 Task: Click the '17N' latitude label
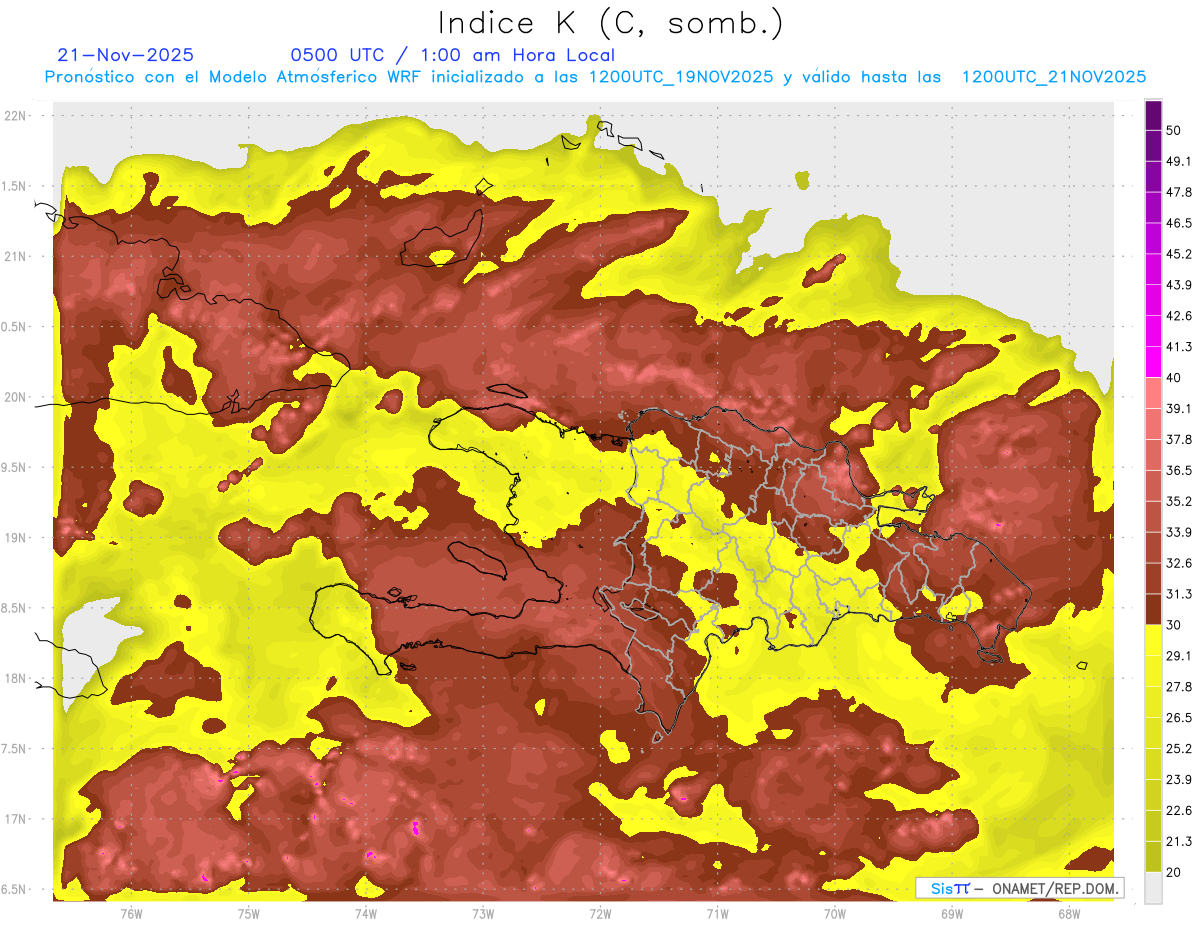coord(17,819)
